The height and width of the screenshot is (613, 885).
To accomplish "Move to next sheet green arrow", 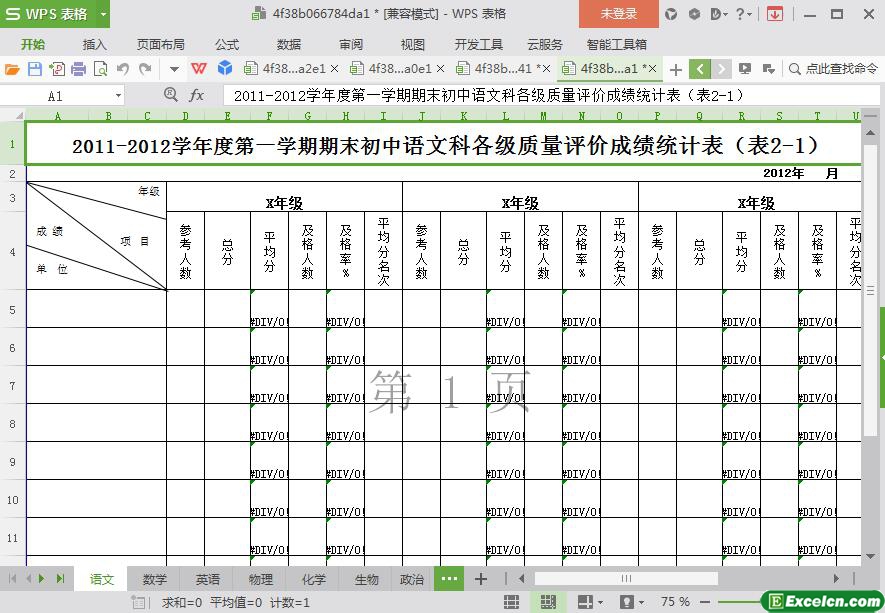I will pos(41,579).
